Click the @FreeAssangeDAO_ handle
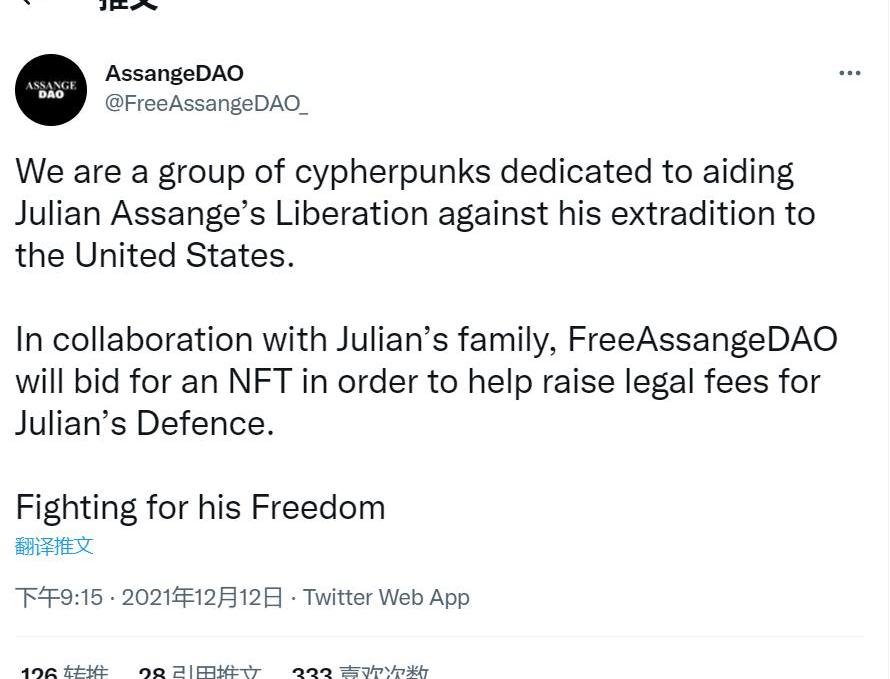 click(x=207, y=103)
